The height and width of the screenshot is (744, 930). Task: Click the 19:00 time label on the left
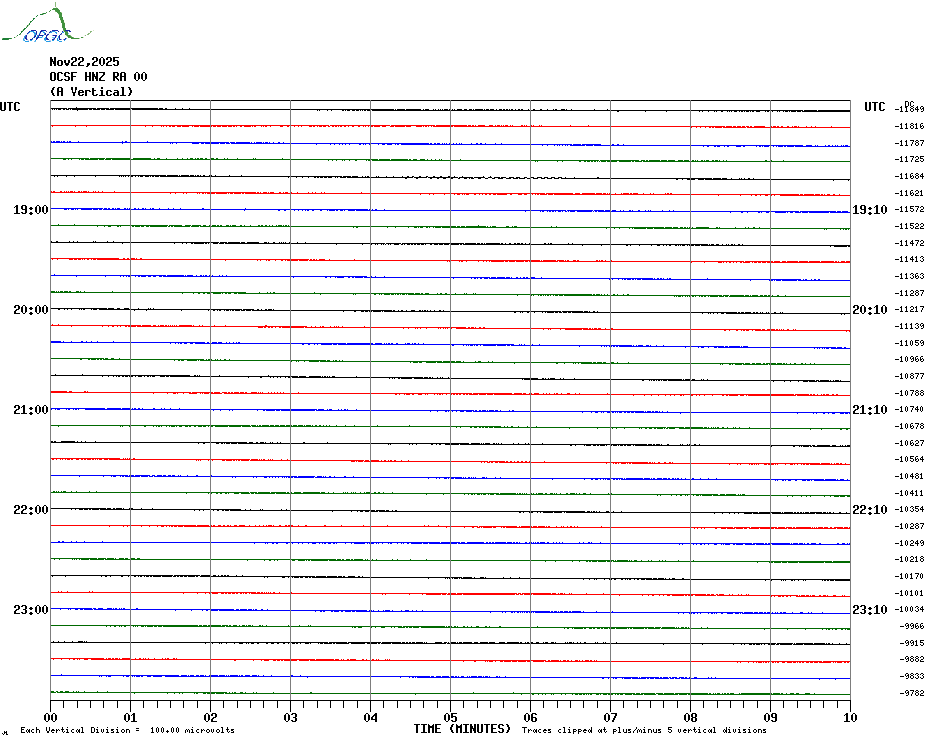coord(30,210)
